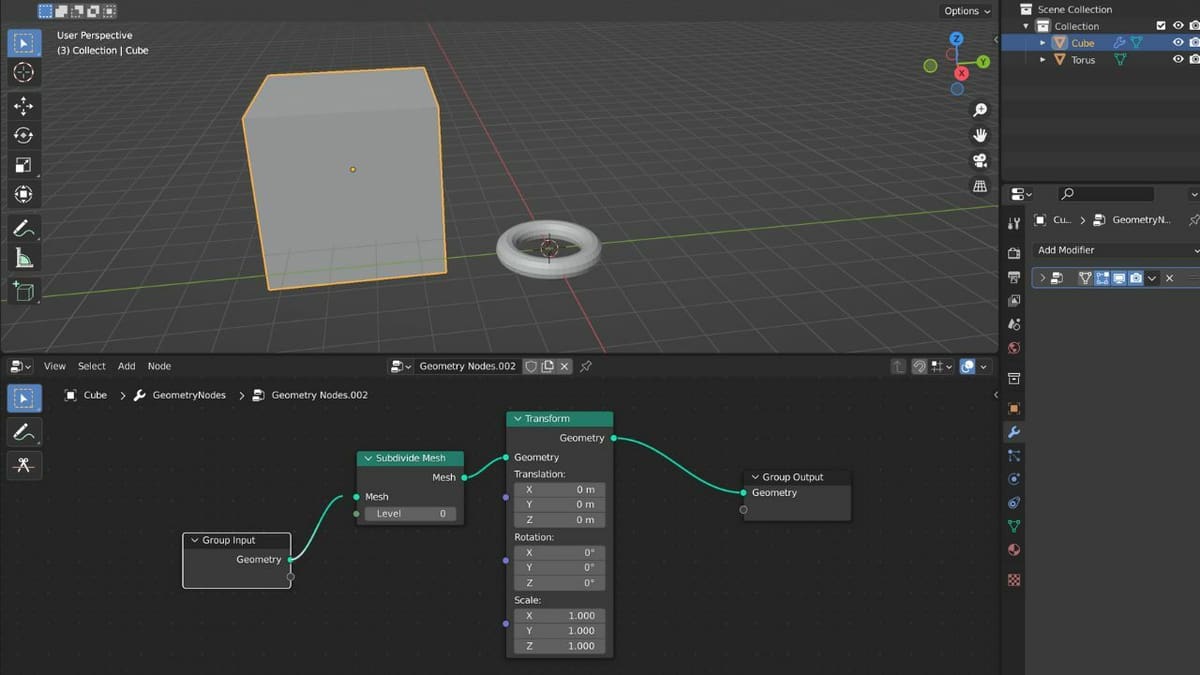This screenshot has height=675, width=1200.
Task: Hide the Torus object in outliner
Action: [1178, 60]
